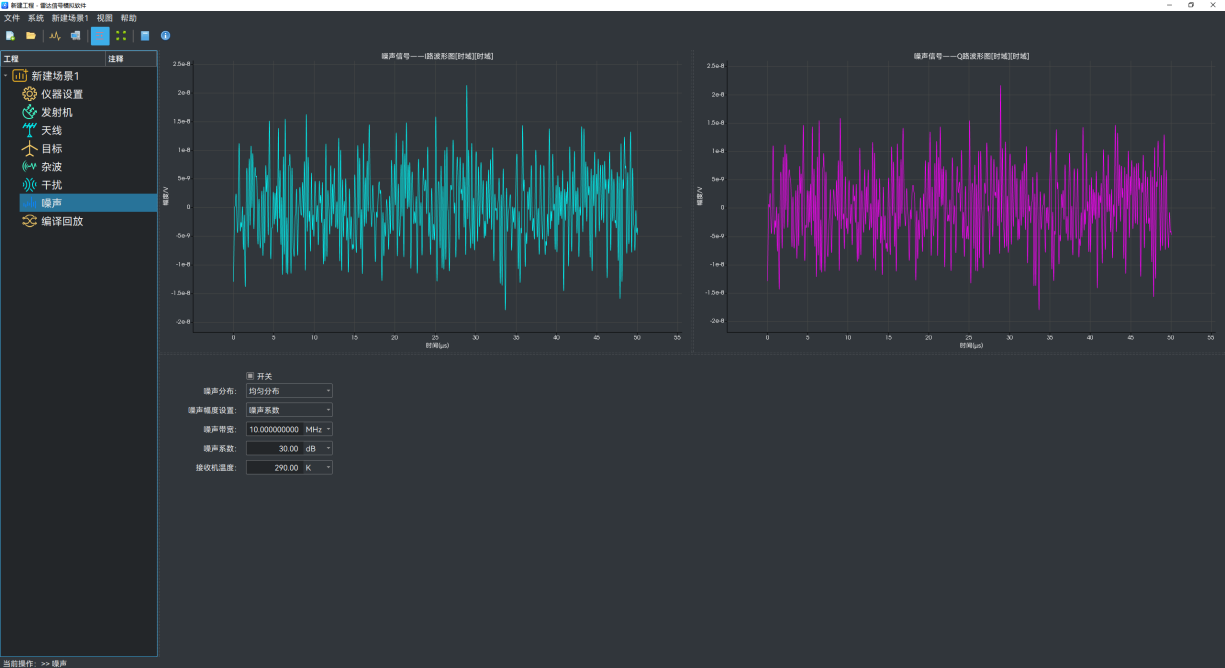This screenshot has height=668, width=1225.
Task: Open the 噪声幅度设置 amplitude setting dropdown
Action: (289, 410)
